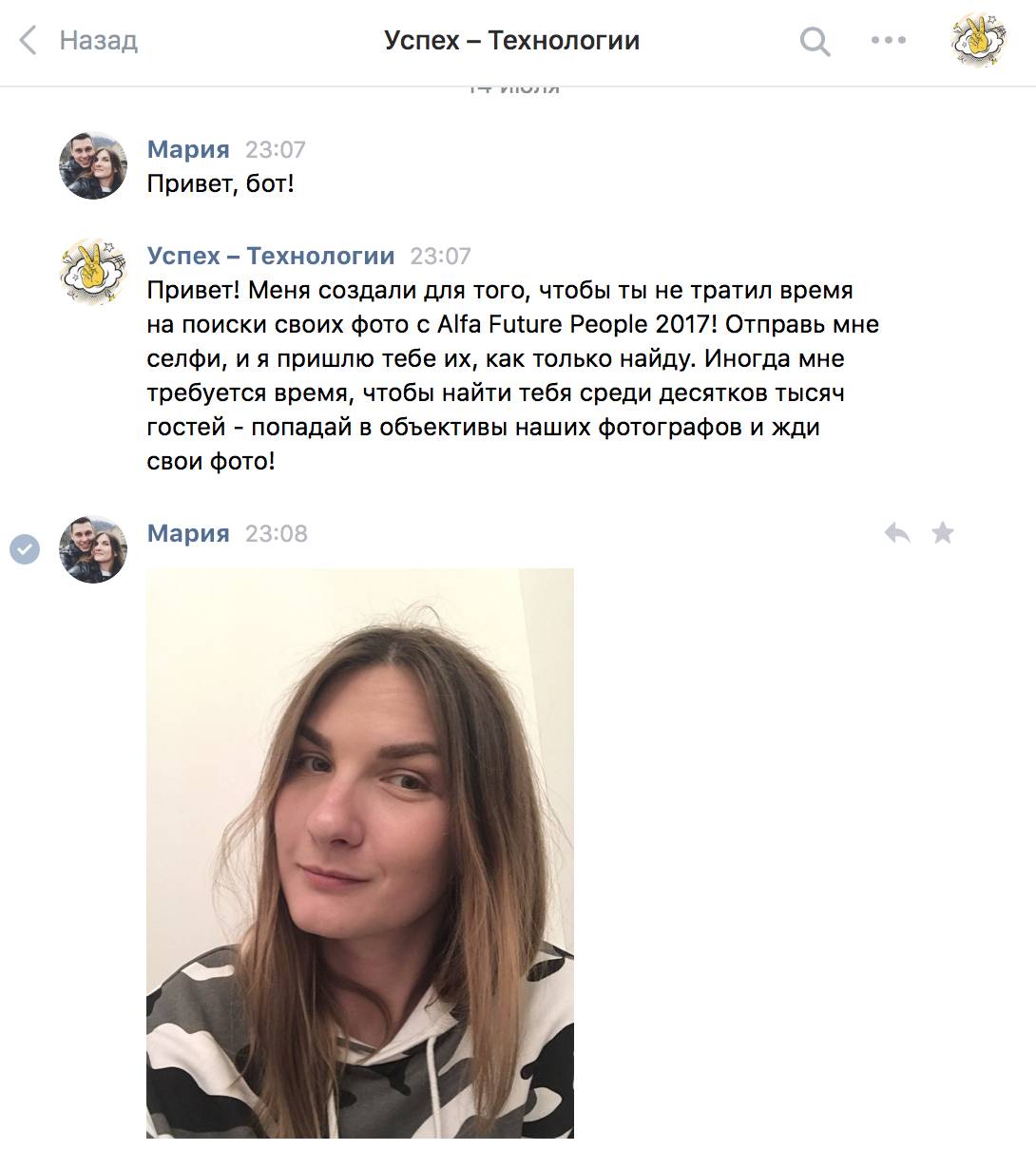
Task: Open Мария's avatar on first message
Action: point(93,165)
